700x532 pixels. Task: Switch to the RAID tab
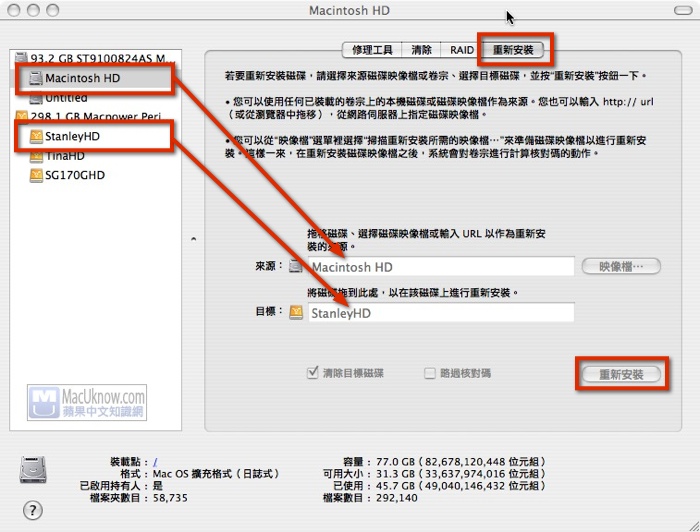[462, 50]
